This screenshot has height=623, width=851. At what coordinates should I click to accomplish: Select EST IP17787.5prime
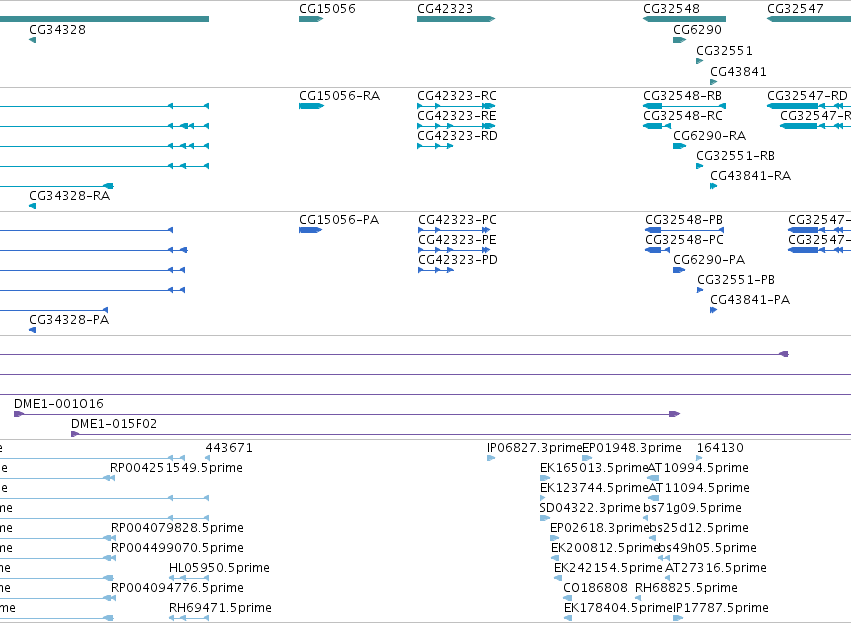pos(721,608)
